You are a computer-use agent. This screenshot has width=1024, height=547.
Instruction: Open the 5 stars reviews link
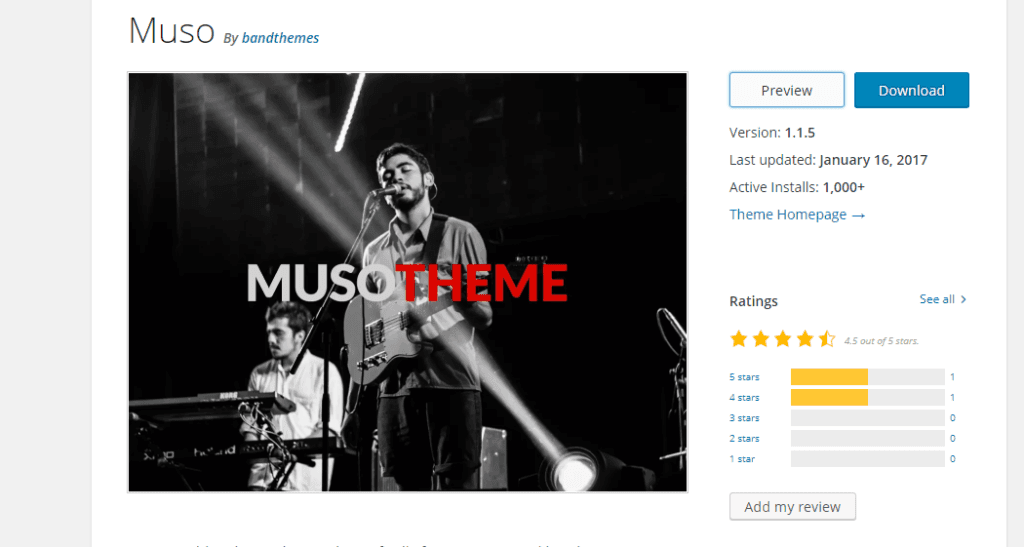744,377
